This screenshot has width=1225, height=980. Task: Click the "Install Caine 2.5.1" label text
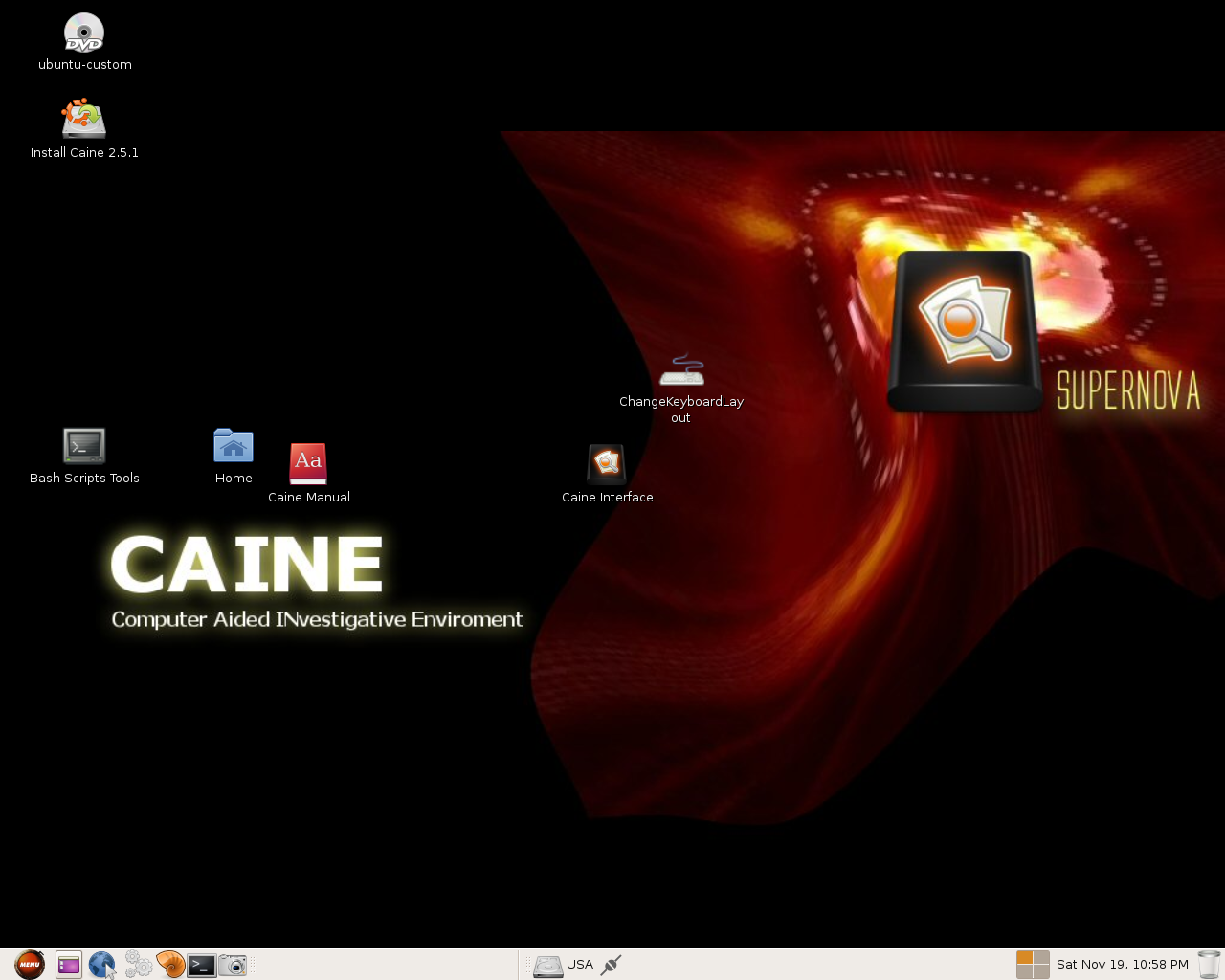click(x=84, y=153)
